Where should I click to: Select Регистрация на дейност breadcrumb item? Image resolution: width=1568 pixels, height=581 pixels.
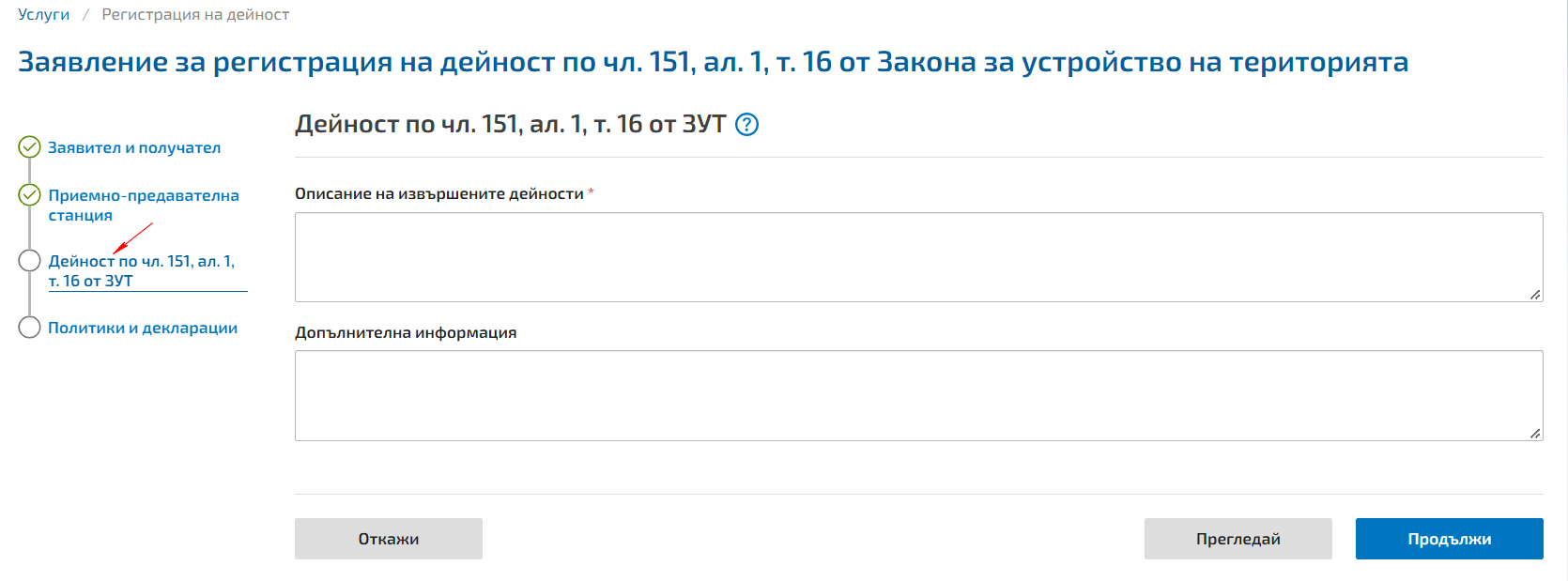(195, 14)
